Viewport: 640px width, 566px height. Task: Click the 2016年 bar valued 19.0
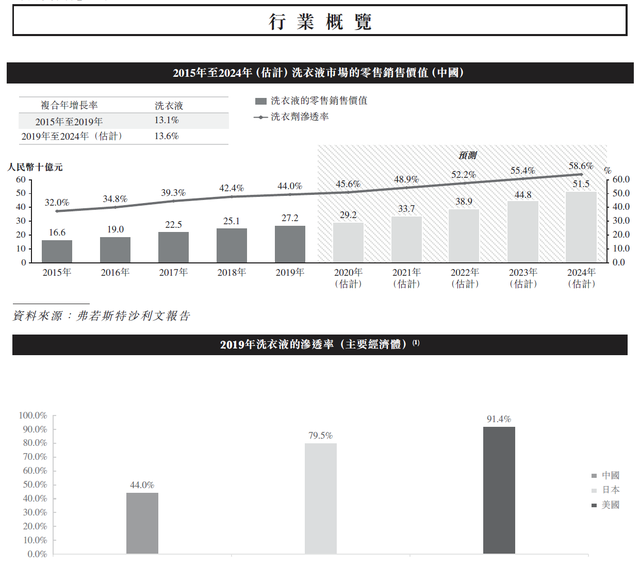[115, 249]
